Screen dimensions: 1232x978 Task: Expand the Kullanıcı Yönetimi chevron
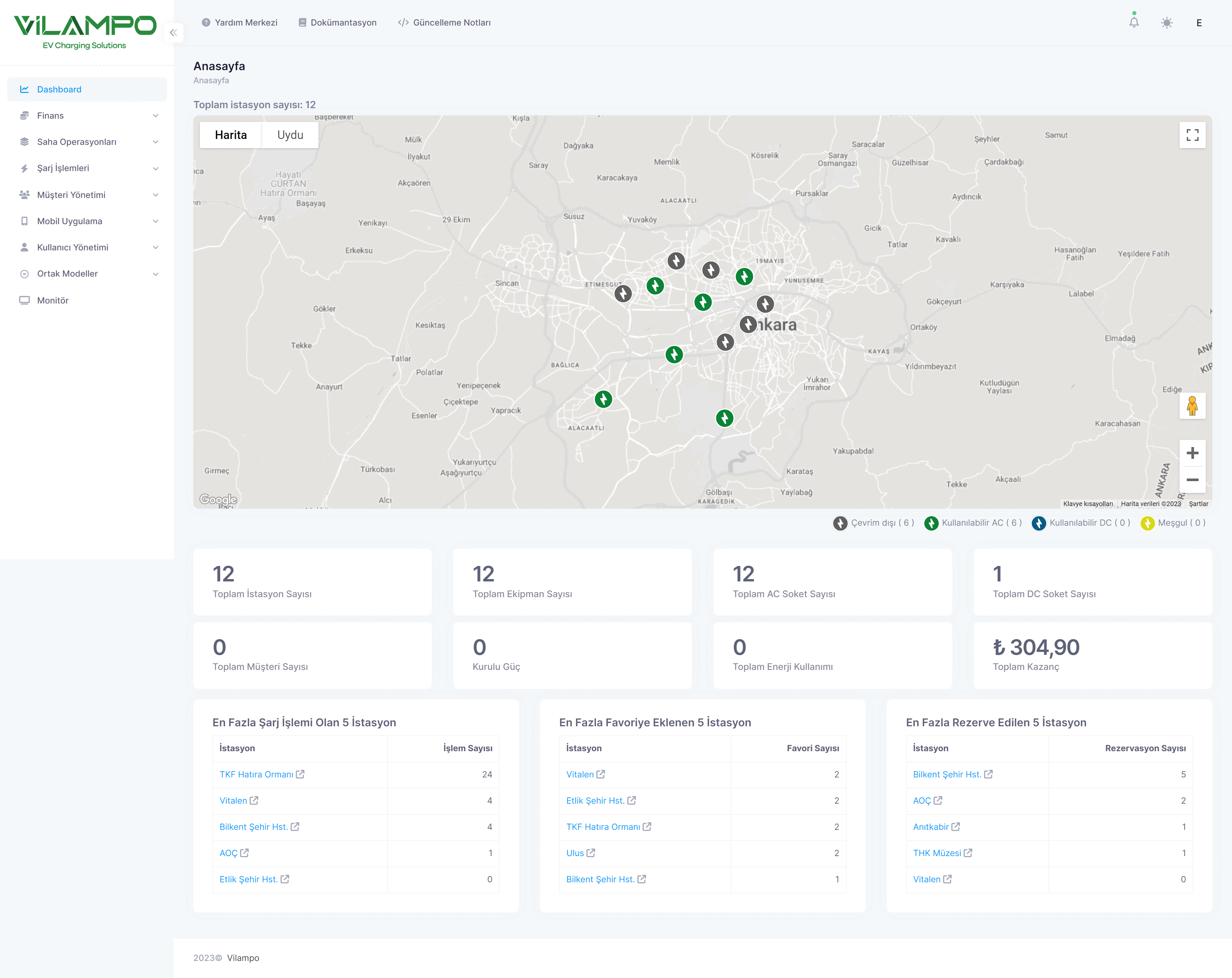[x=155, y=247]
